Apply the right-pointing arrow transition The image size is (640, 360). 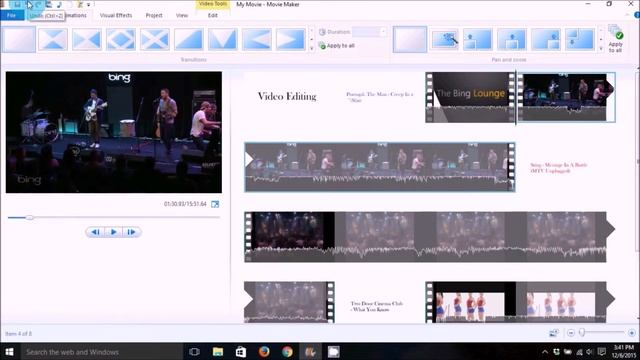pos(291,39)
